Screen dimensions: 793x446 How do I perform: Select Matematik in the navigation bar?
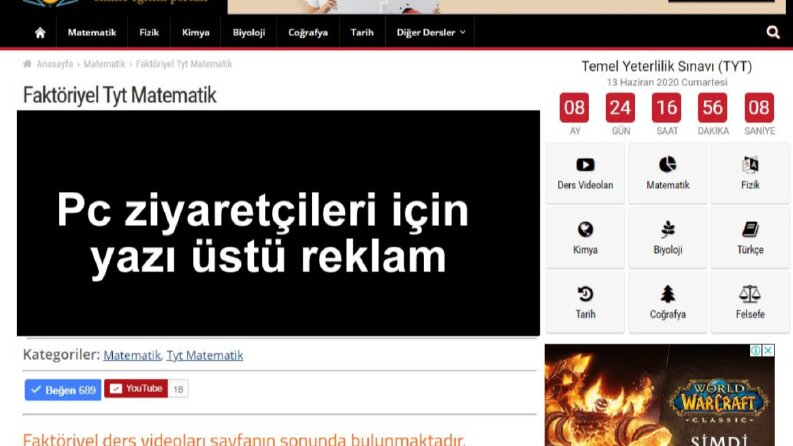click(92, 32)
